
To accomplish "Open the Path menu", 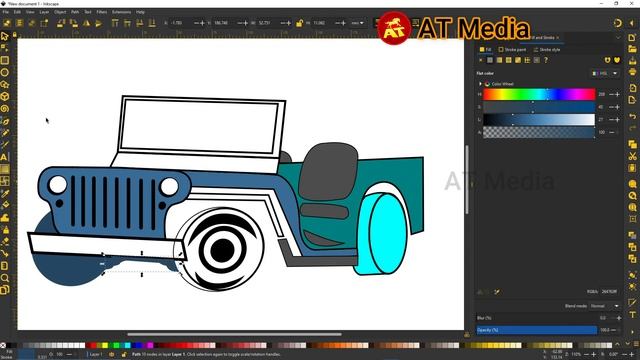I will 75,12.
